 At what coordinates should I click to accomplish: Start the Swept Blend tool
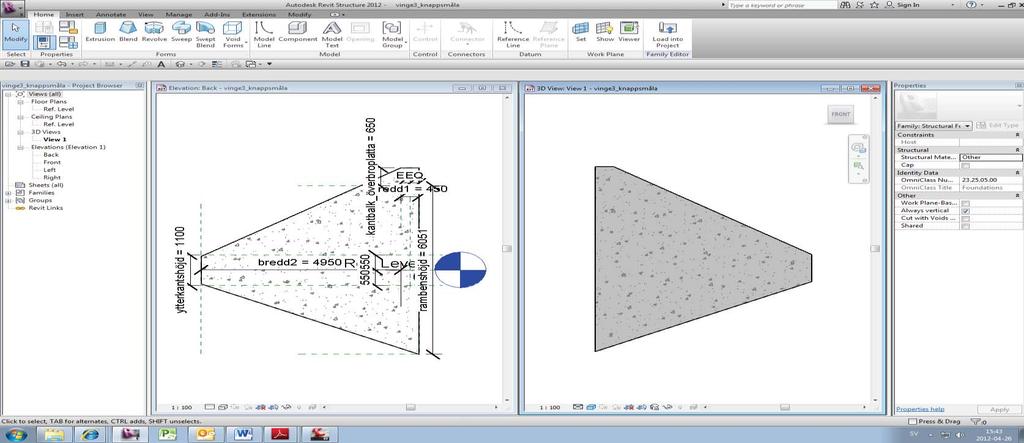tap(206, 34)
